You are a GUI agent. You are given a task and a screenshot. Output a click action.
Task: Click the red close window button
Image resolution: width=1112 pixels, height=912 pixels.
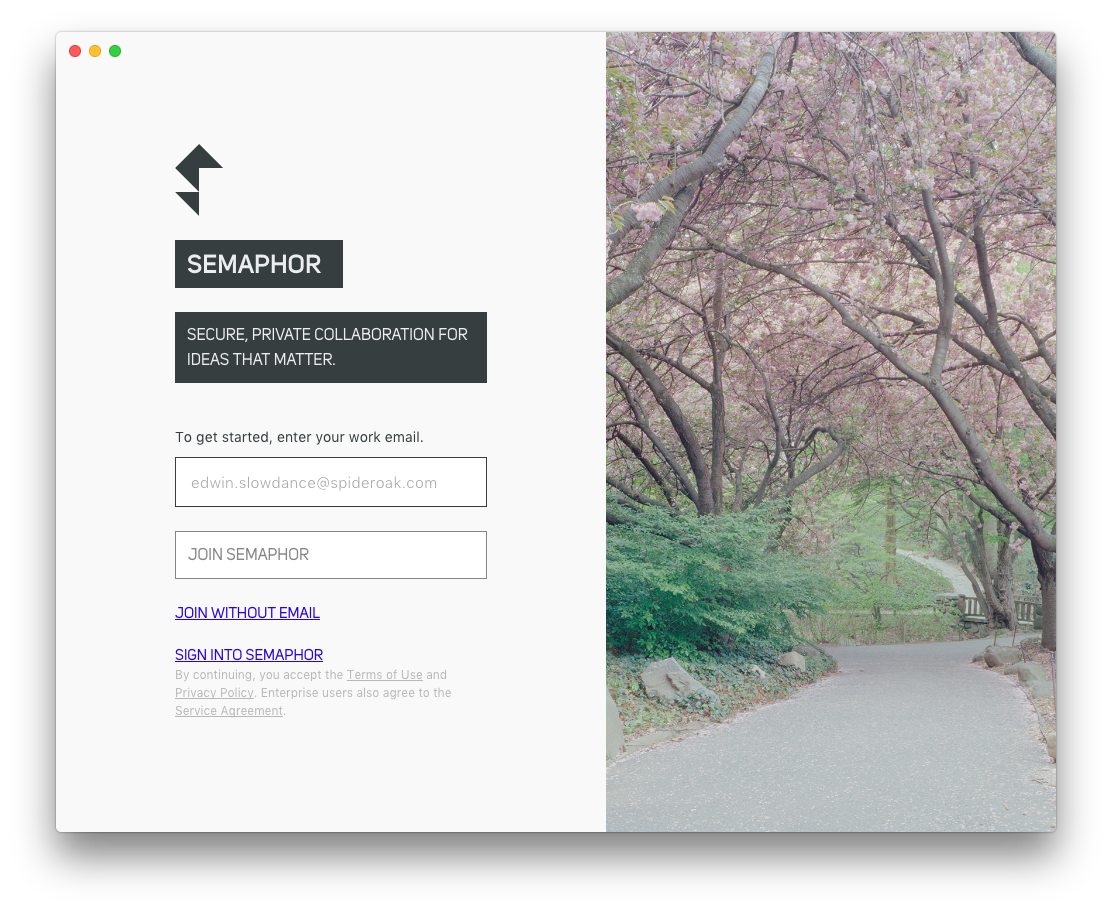point(75,50)
